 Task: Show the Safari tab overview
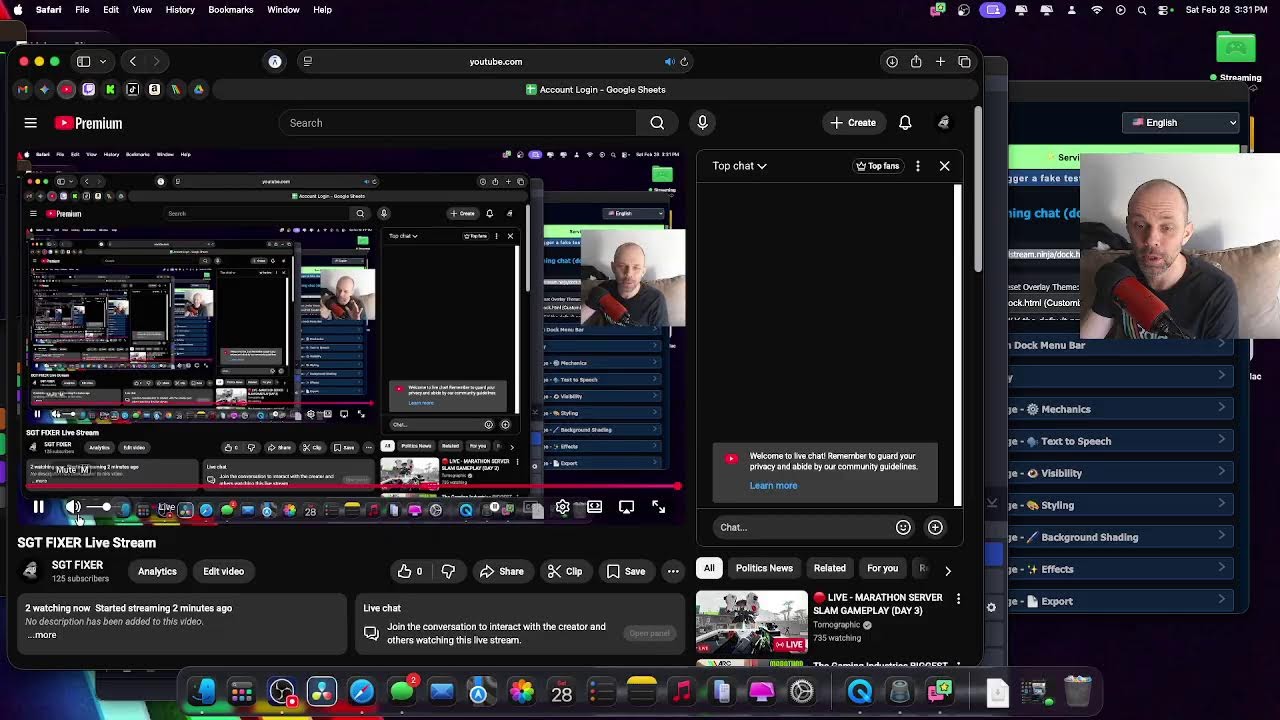[964, 62]
